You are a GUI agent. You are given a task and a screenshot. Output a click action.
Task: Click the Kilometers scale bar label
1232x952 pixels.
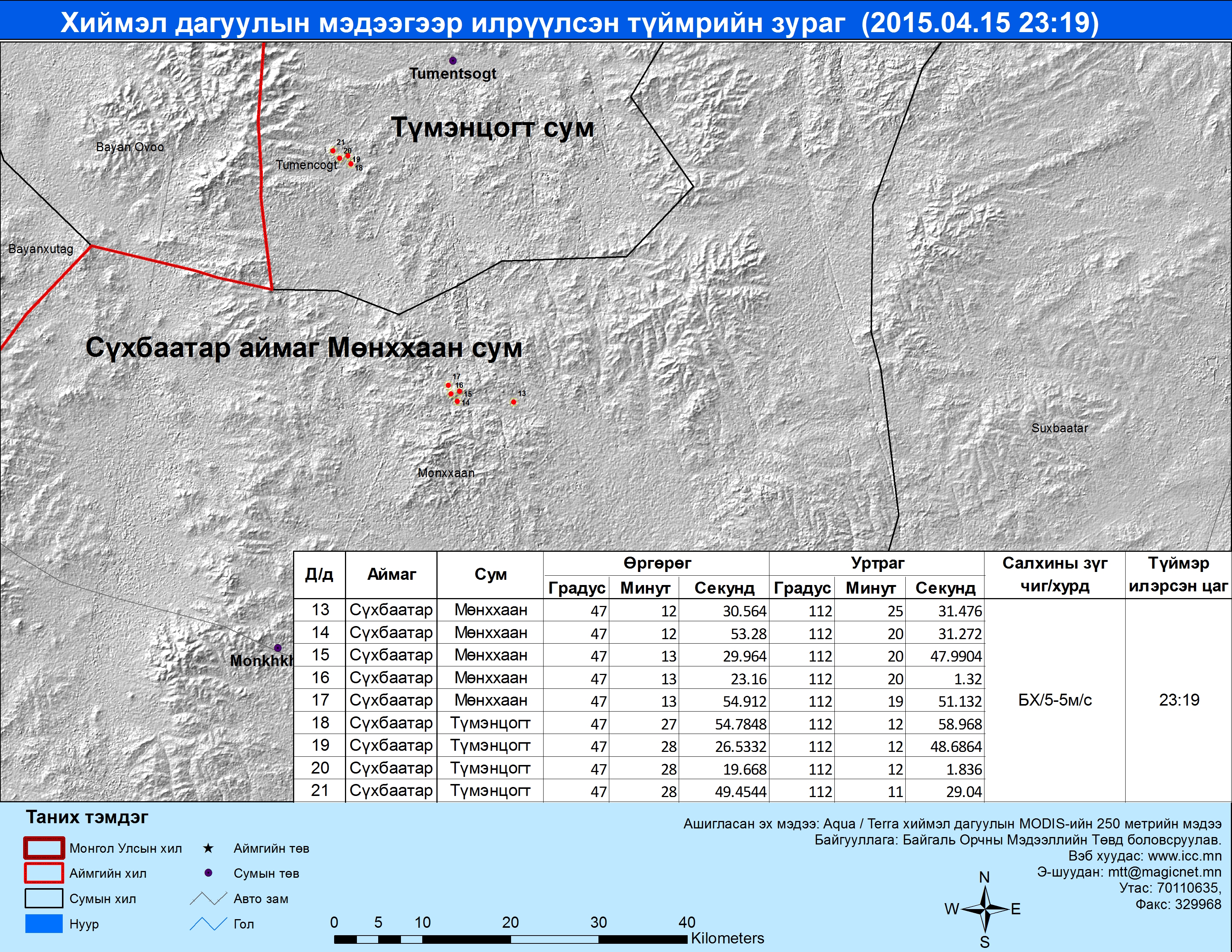pyautogui.click(x=727, y=938)
